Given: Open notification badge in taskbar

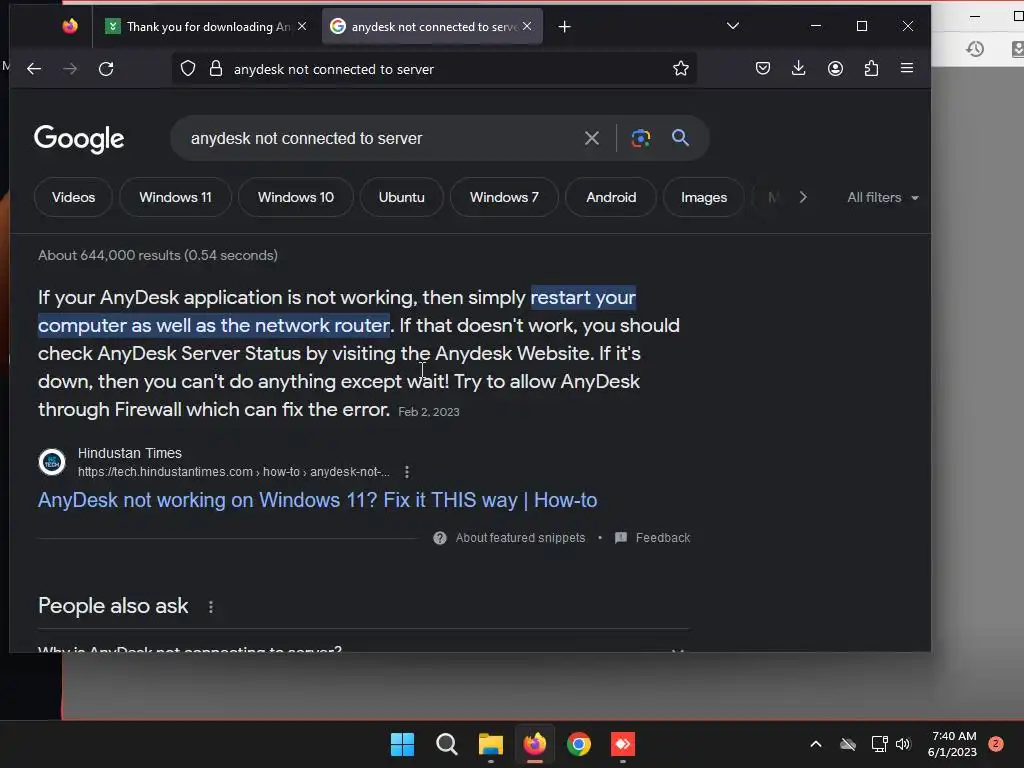Looking at the screenshot, I should tap(995, 744).
